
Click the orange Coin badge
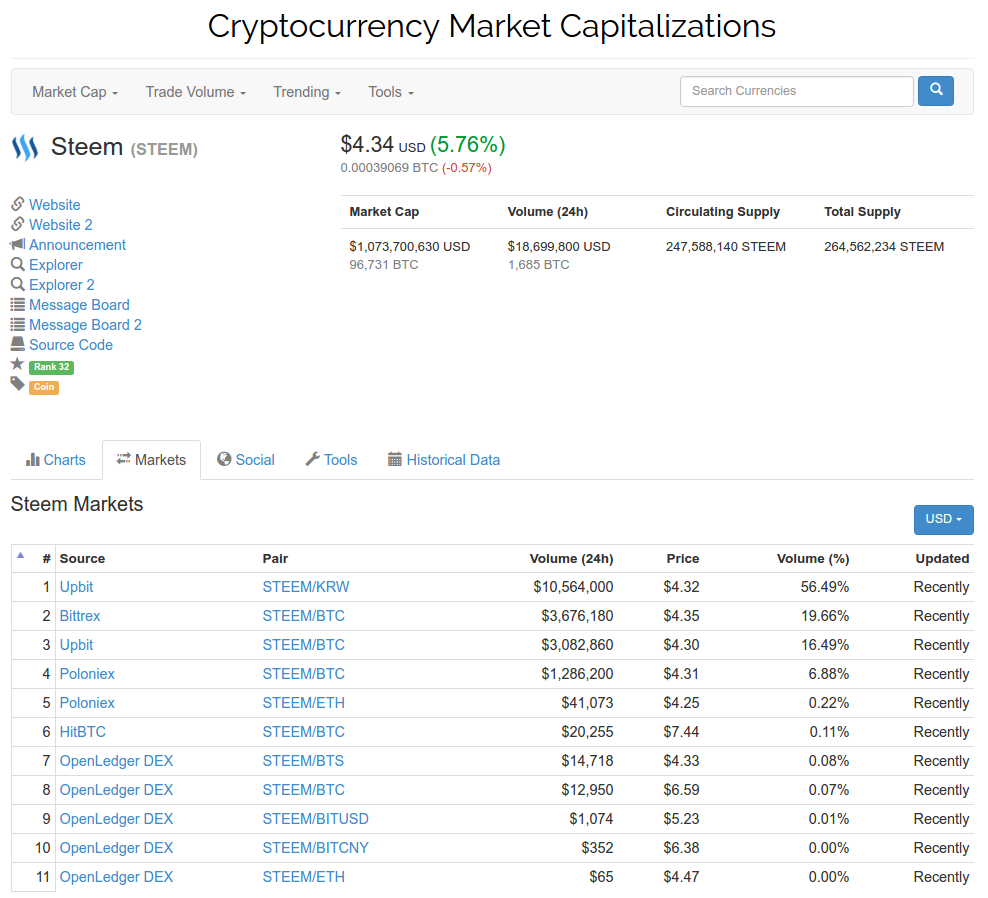pos(44,387)
